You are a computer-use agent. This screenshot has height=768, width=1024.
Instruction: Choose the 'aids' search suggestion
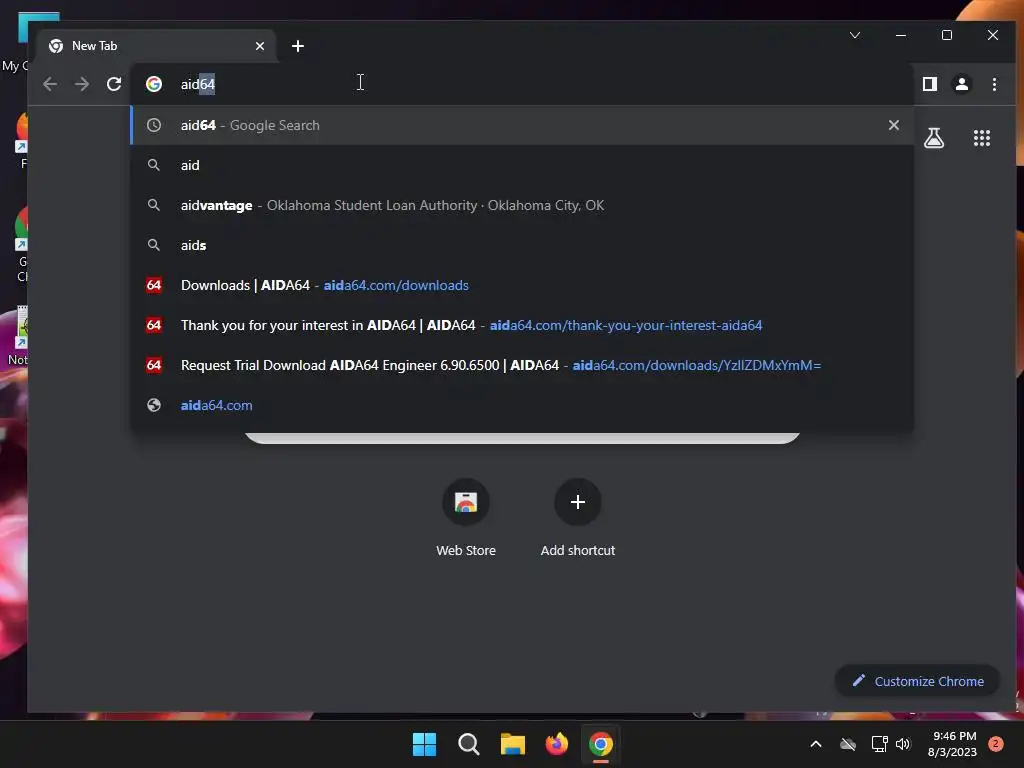[x=522, y=245]
